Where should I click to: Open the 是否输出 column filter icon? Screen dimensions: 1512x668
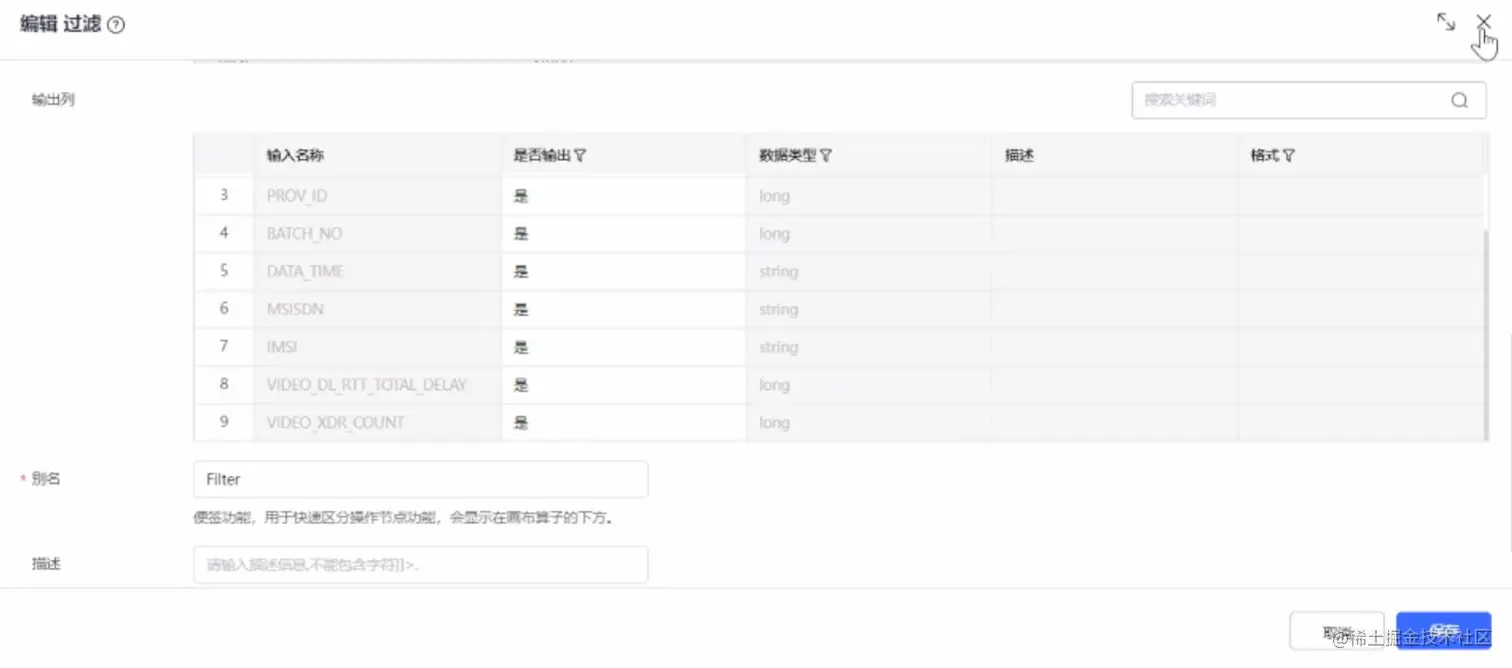[580, 156]
